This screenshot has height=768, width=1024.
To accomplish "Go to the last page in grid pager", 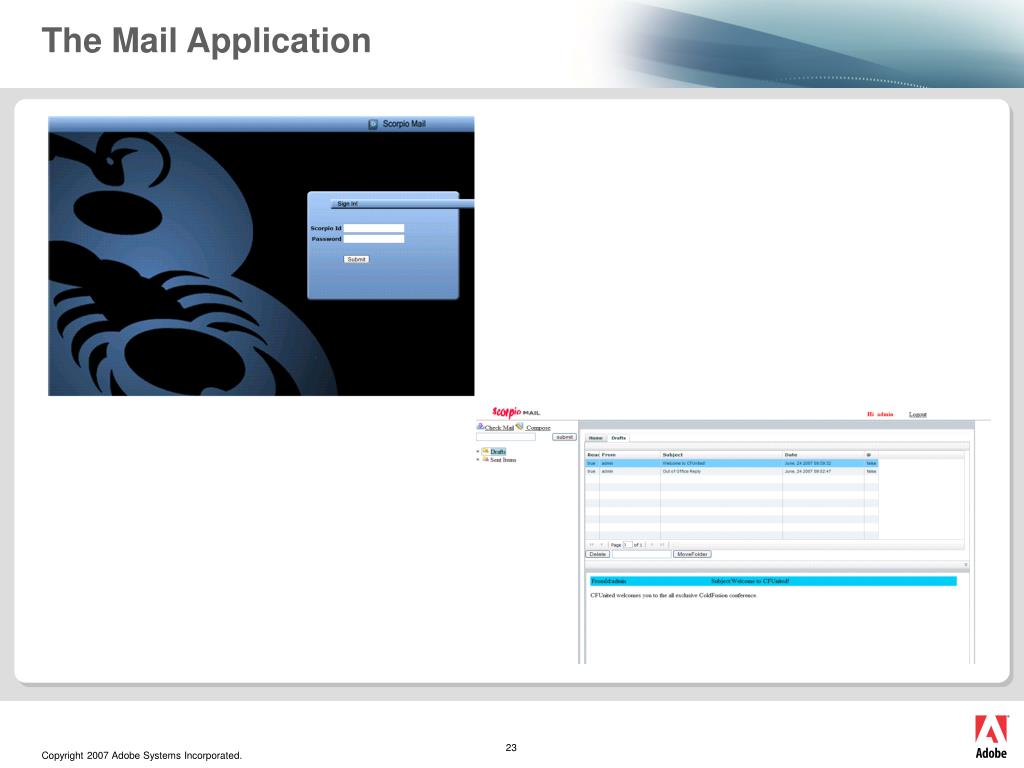I will coord(662,545).
